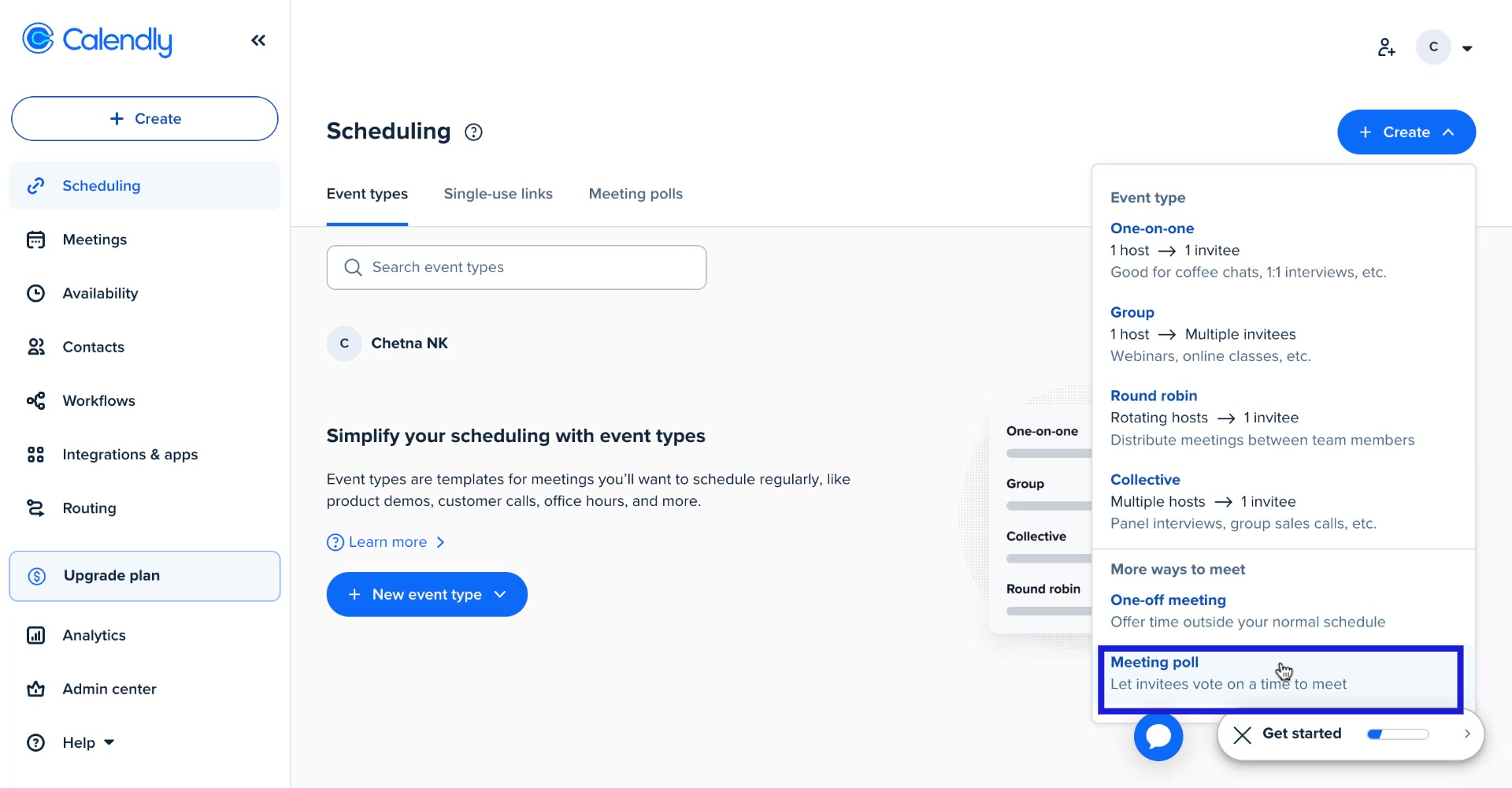Open the Scheduling help question-mark icon
This screenshot has width=1512, height=788.
(473, 132)
